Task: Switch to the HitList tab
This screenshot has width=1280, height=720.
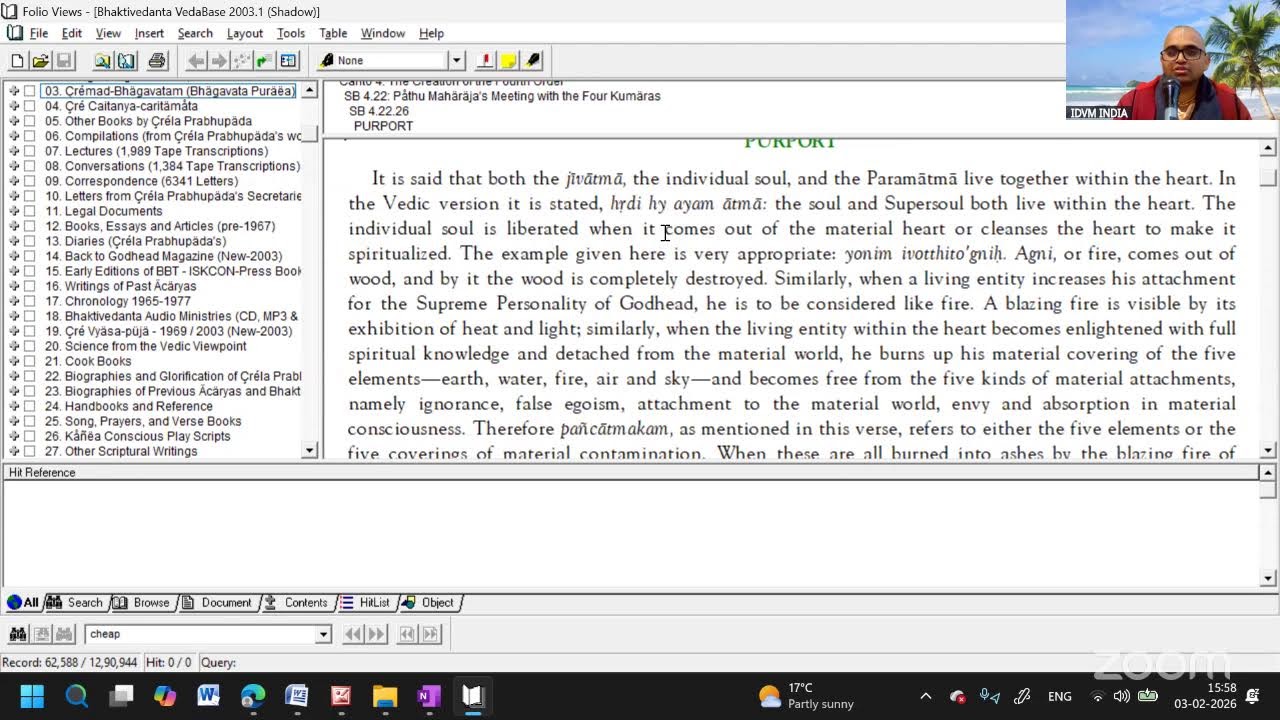Action: pos(367,603)
